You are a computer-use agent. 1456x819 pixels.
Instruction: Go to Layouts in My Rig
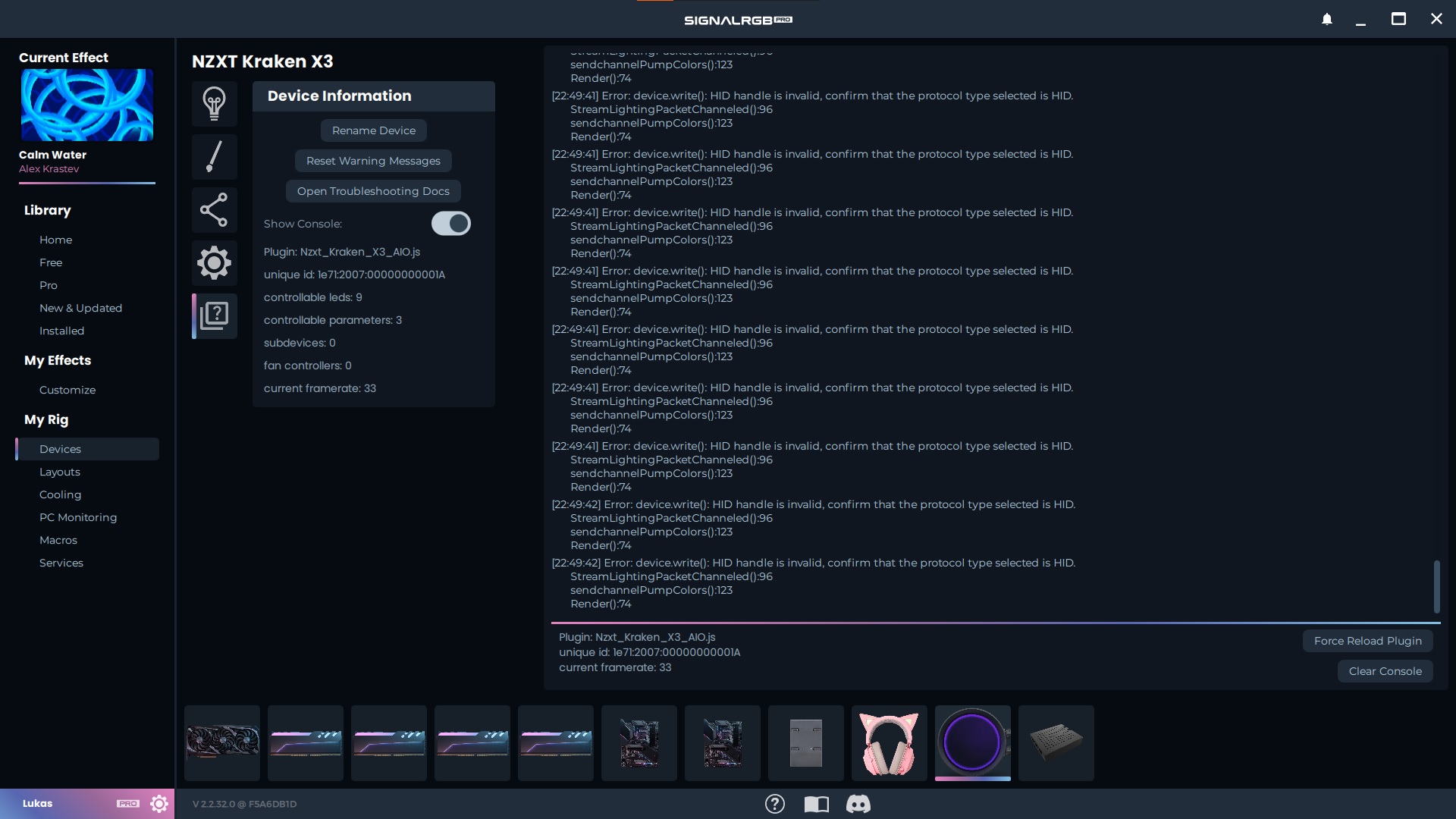[x=60, y=472]
